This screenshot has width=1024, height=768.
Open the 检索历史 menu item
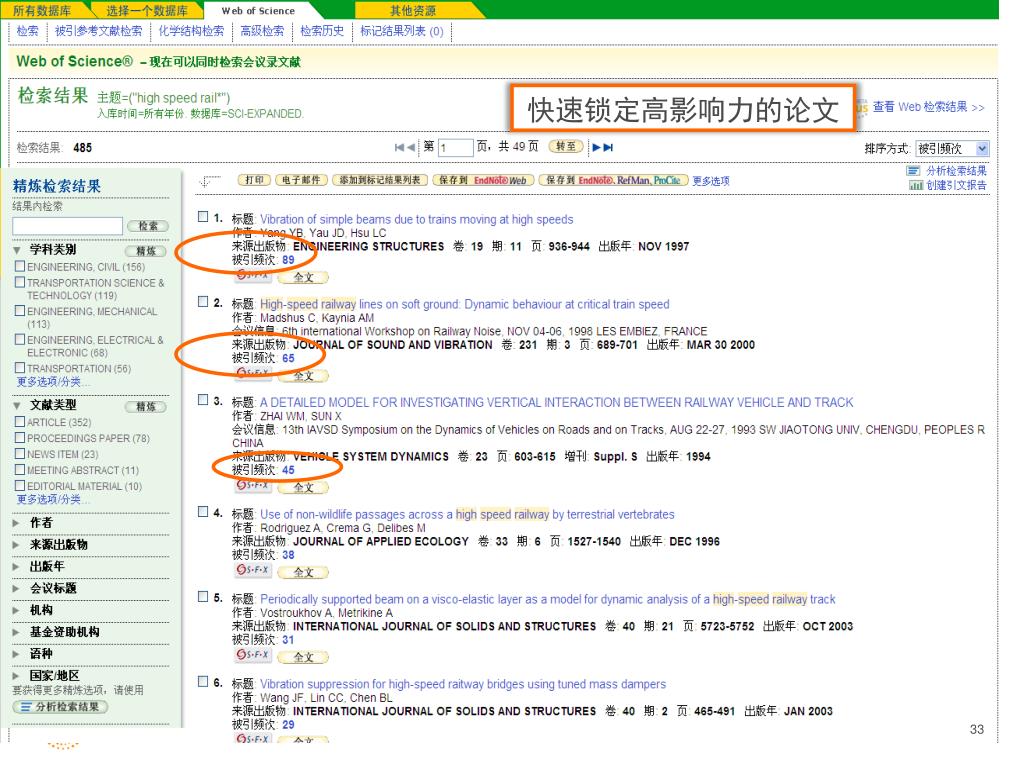[322, 31]
